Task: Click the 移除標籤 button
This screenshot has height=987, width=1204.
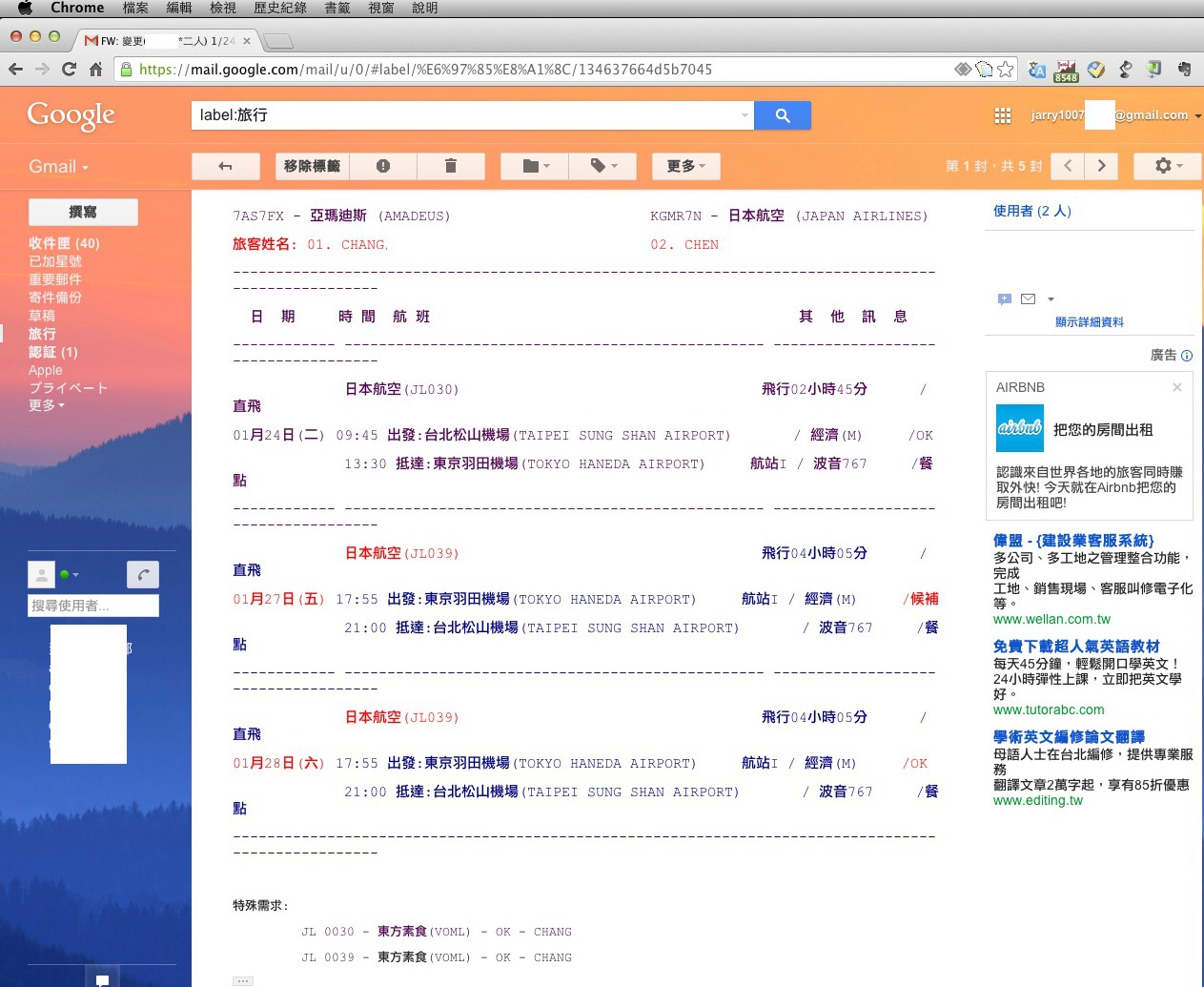Action: coord(313,166)
